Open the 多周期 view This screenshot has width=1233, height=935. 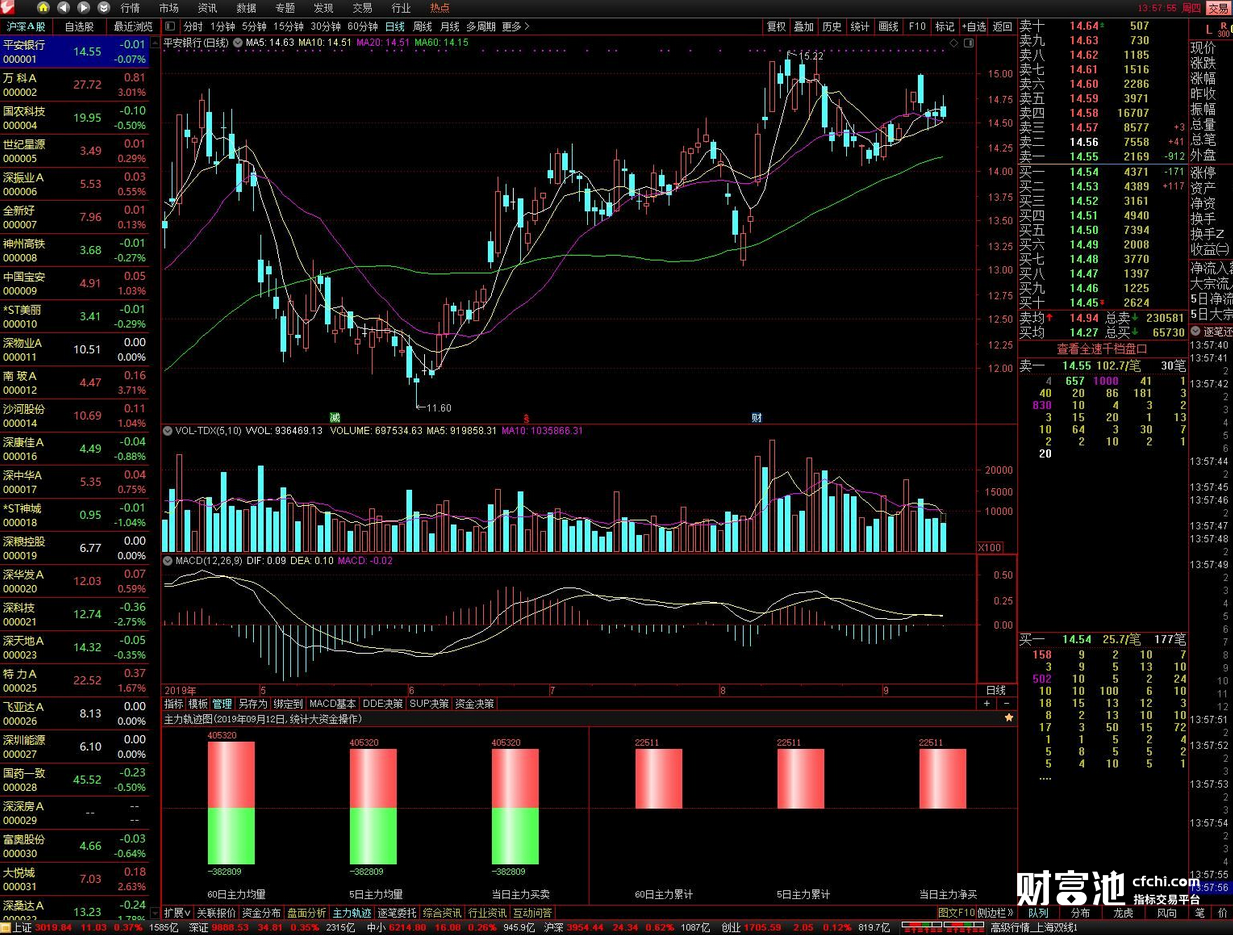481,27
